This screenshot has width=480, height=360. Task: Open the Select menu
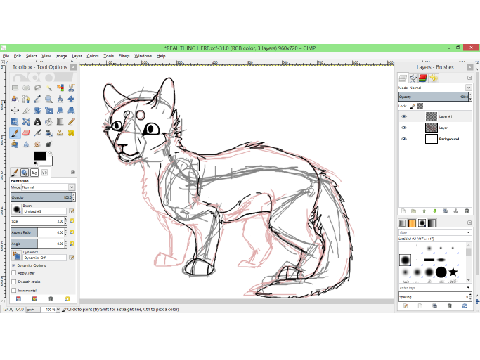pyautogui.click(x=31, y=56)
